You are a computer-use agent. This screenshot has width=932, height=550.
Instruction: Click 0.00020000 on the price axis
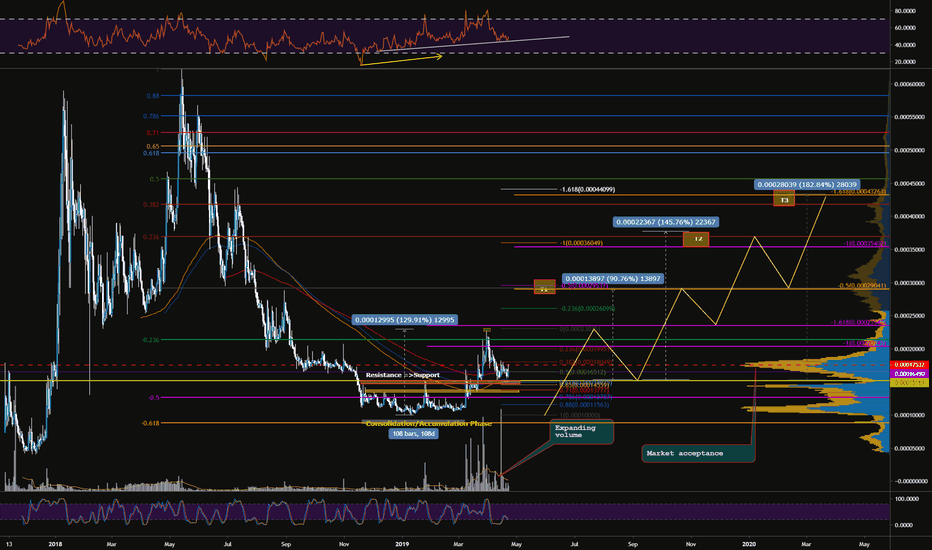pos(910,349)
